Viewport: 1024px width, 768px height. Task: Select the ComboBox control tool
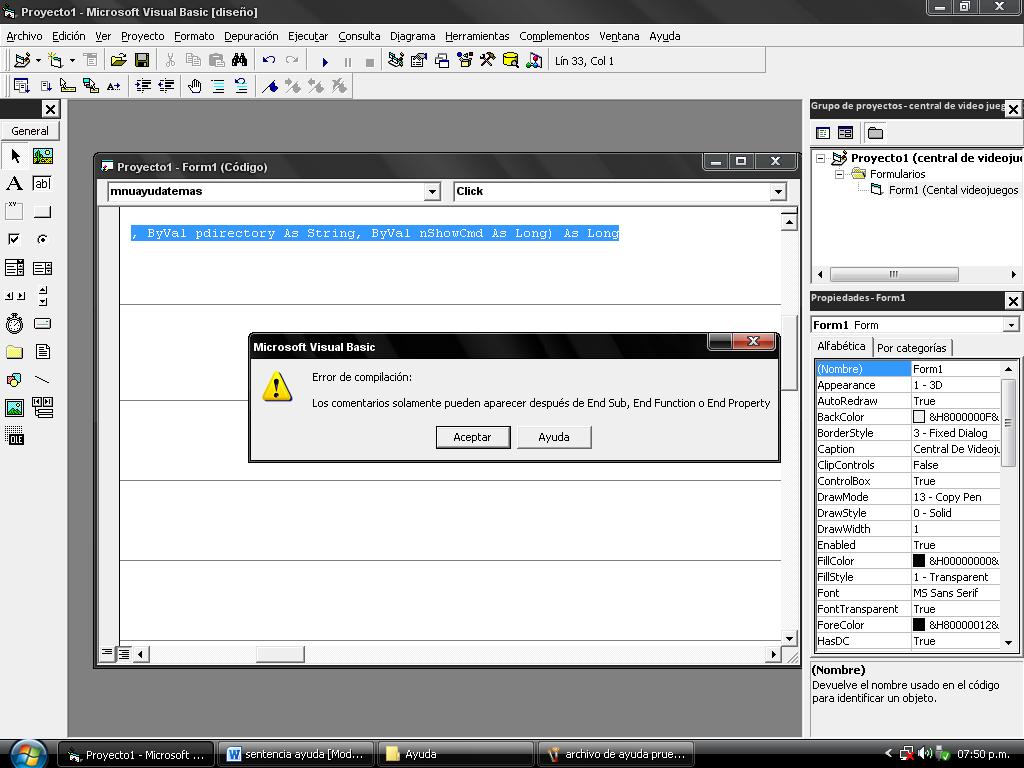point(14,267)
